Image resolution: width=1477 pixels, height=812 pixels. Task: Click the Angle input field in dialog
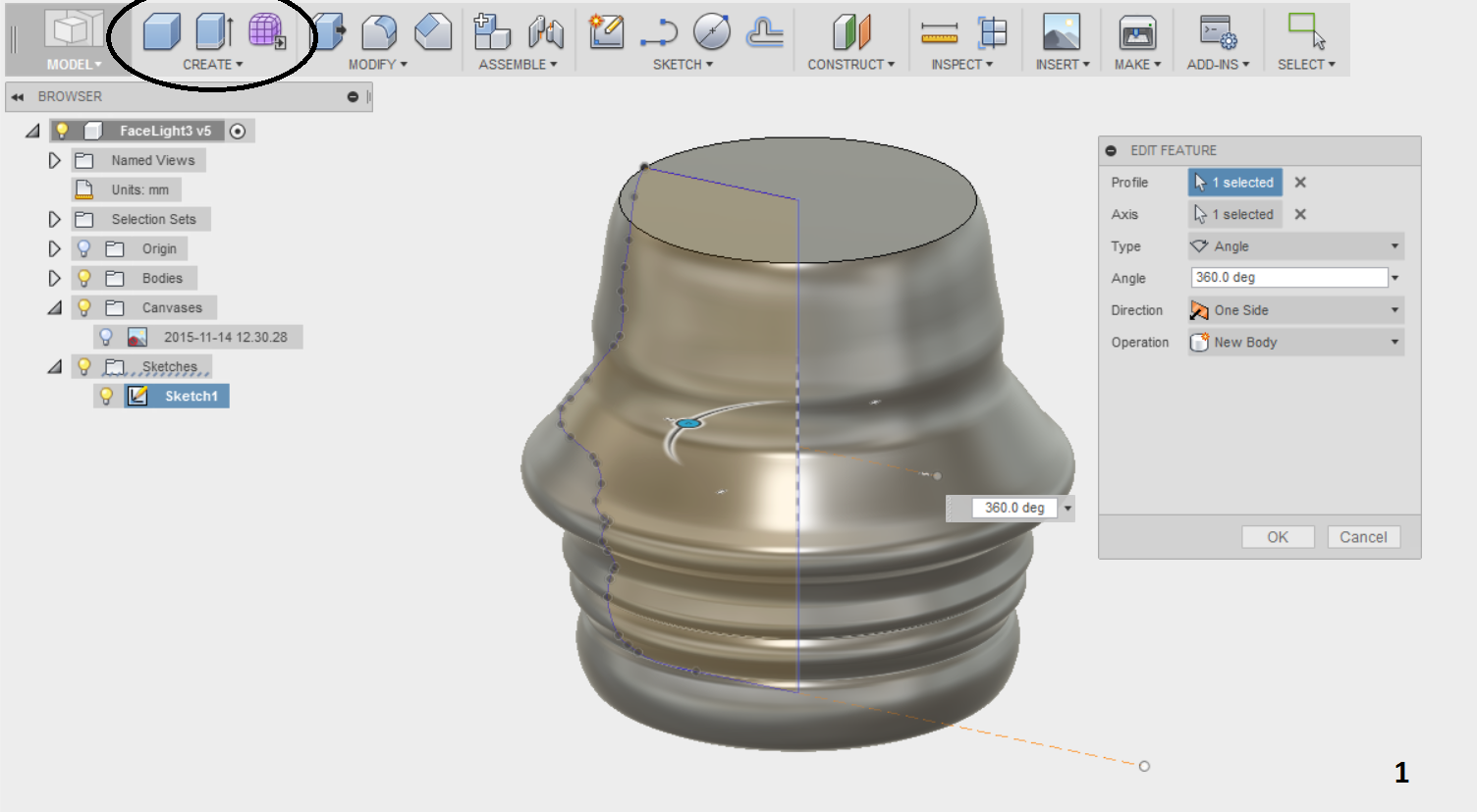click(x=1288, y=278)
